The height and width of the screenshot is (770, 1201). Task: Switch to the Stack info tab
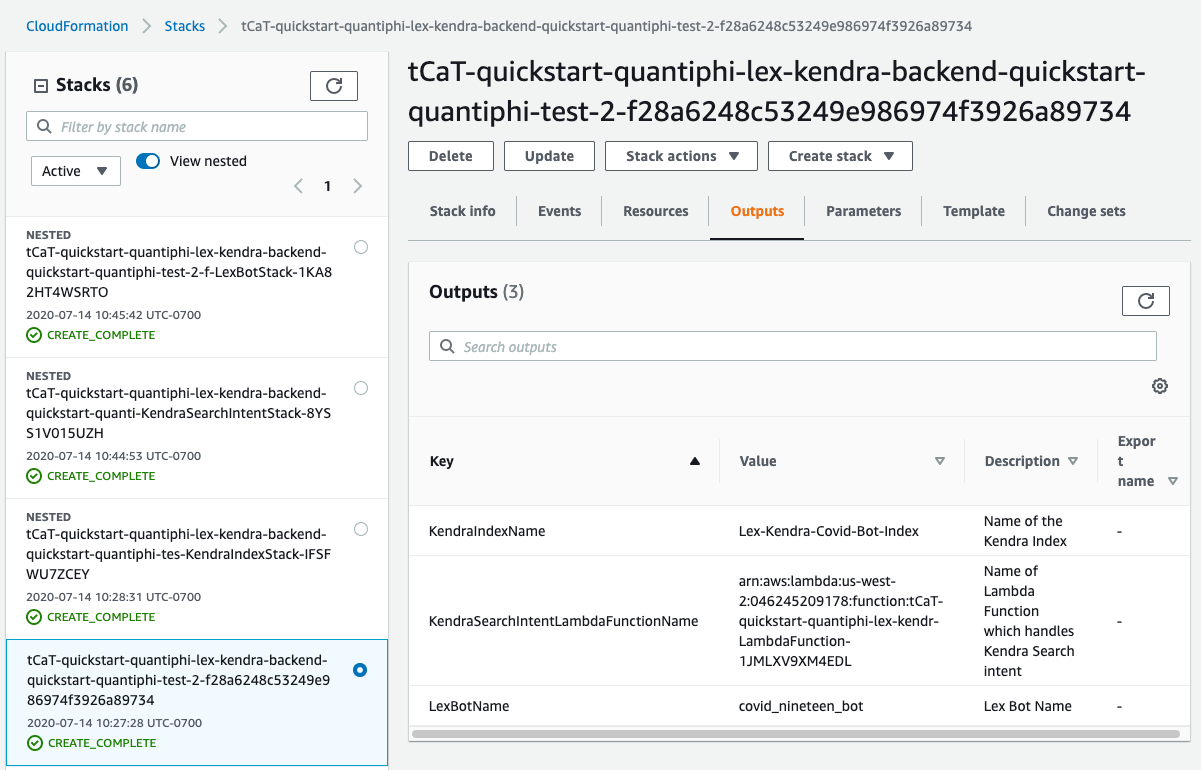[x=462, y=211]
